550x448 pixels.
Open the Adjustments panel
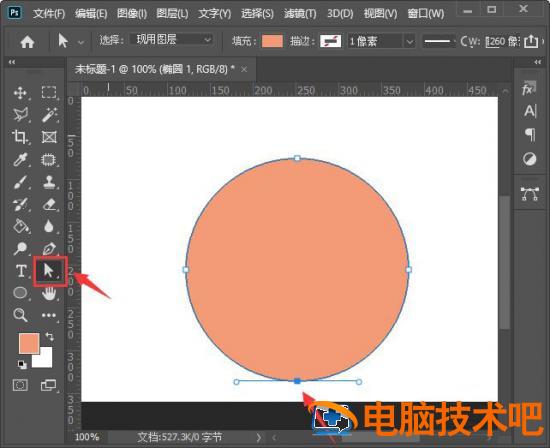click(529, 159)
